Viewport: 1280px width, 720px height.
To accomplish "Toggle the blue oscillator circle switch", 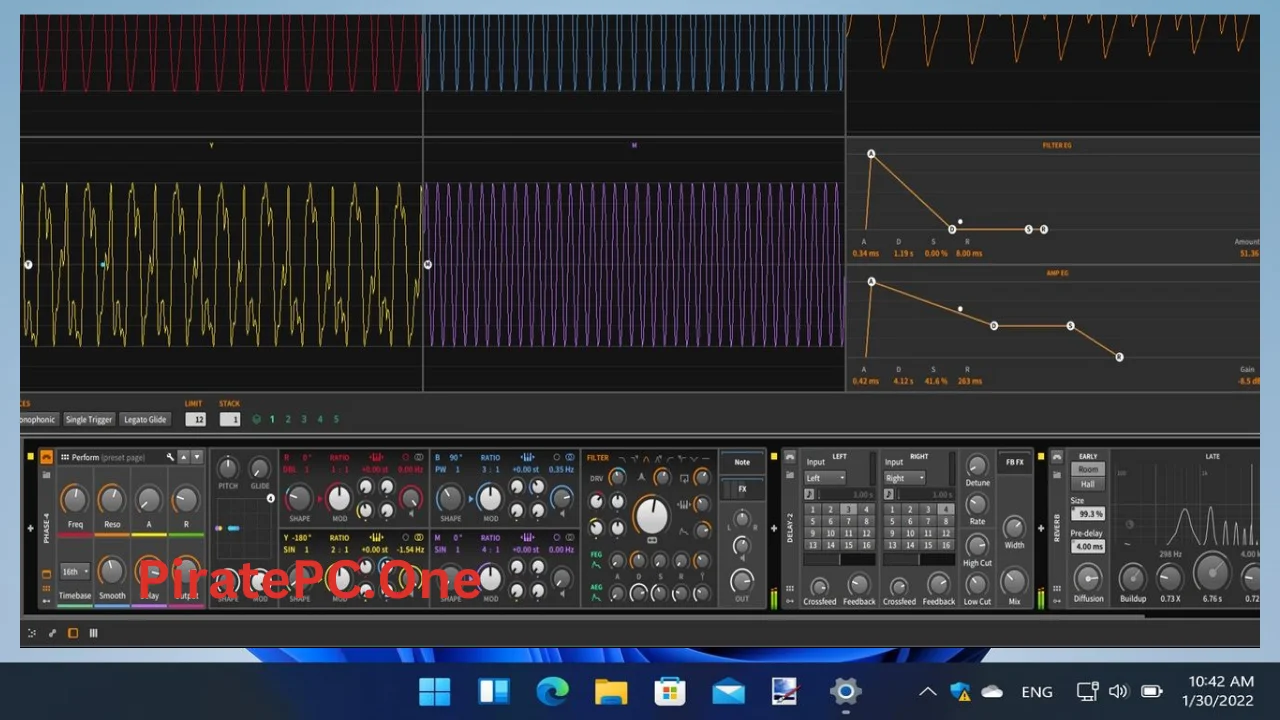I will 557,457.
